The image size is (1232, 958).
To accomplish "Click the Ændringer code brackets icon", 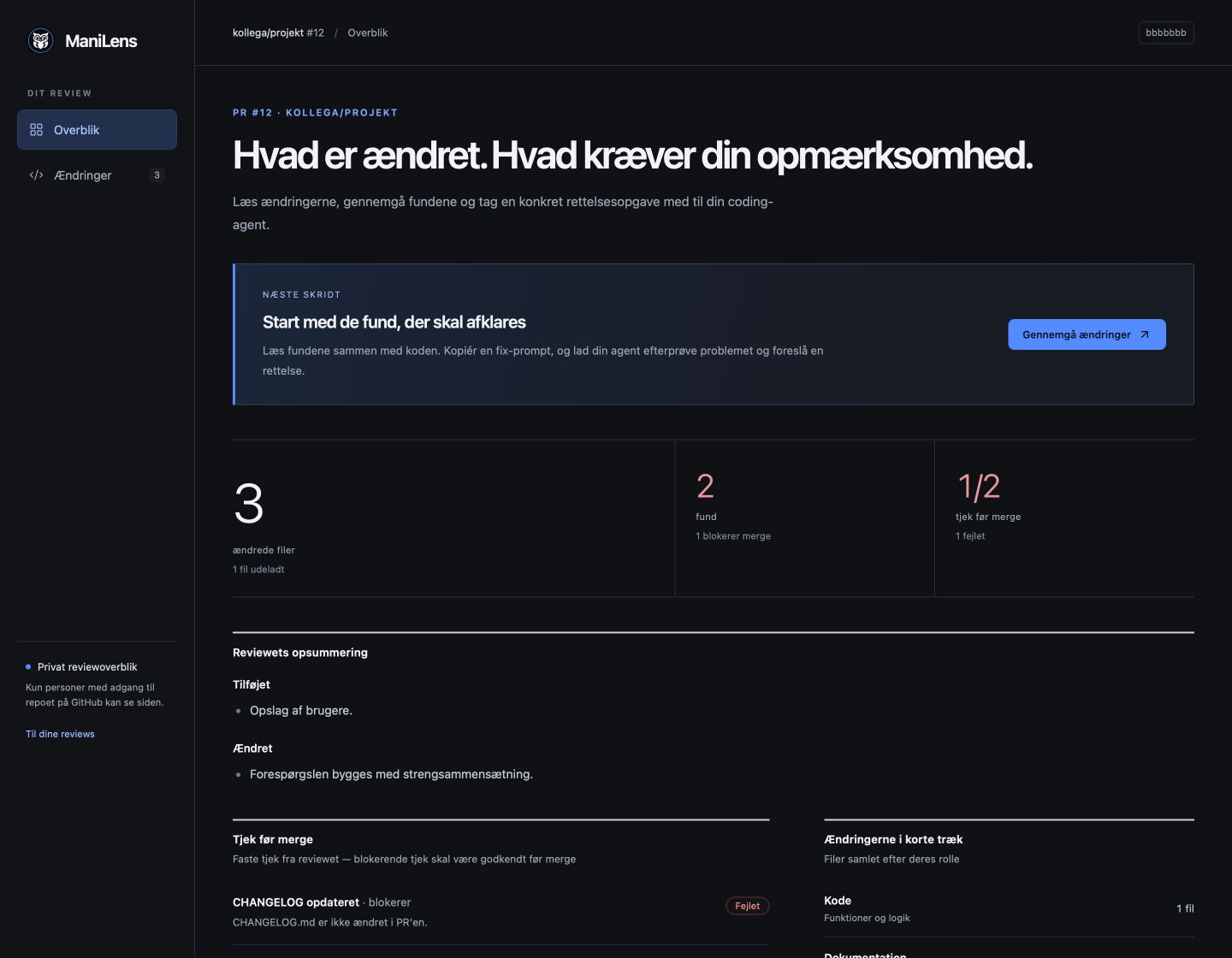I will [x=36, y=175].
